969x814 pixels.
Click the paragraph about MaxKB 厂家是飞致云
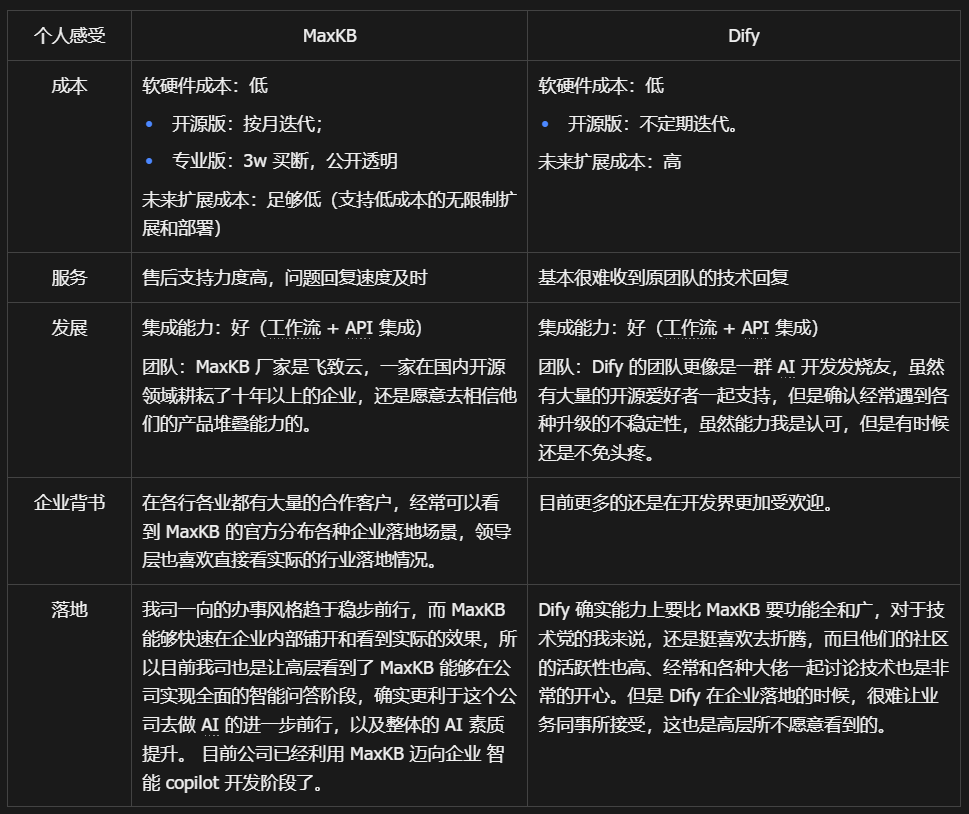click(x=329, y=396)
